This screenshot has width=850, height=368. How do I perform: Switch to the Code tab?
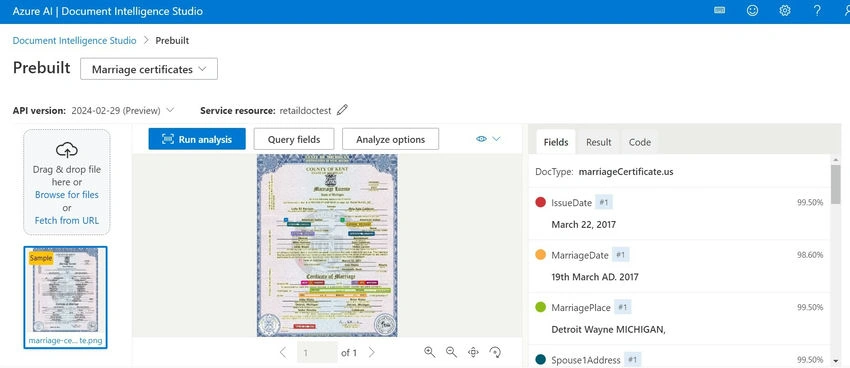pyautogui.click(x=640, y=142)
